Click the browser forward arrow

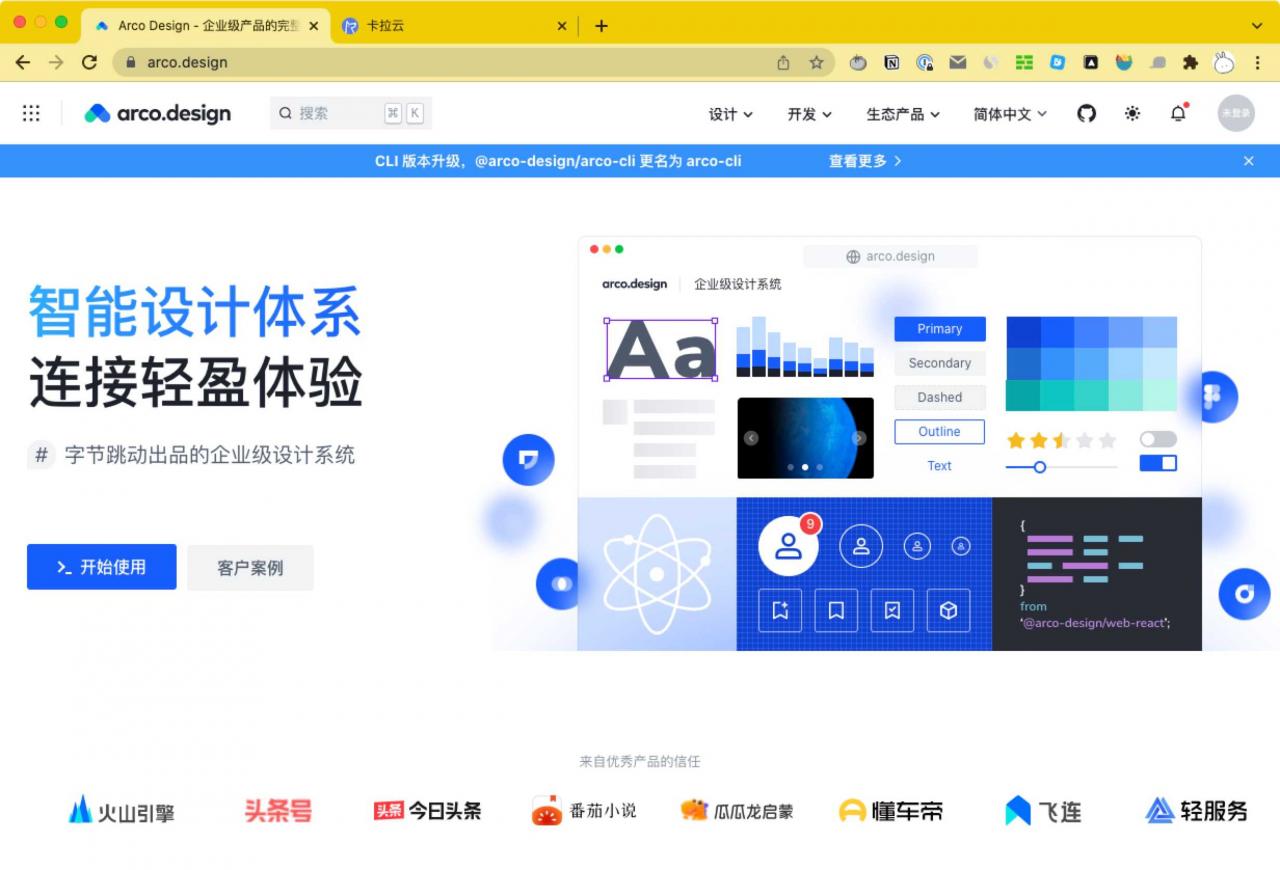pos(56,62)
